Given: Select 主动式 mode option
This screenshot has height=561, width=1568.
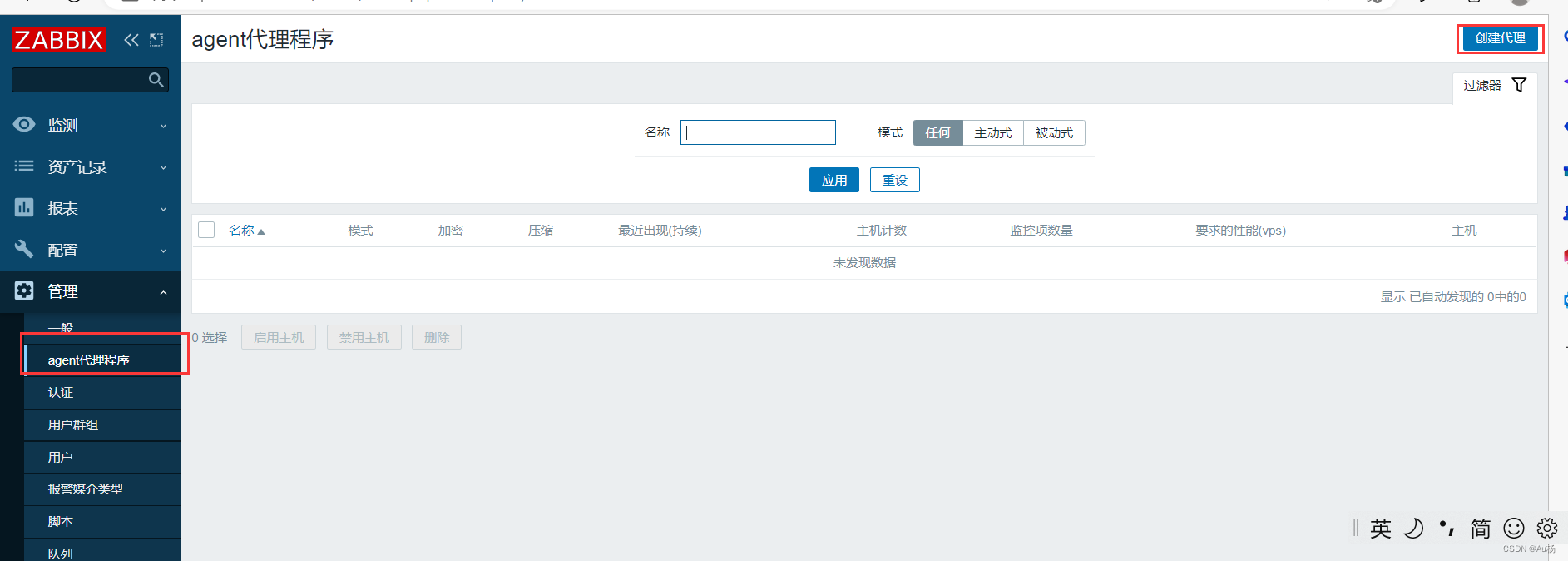Looking at the screenshot, I should click(x=993, y=133).
